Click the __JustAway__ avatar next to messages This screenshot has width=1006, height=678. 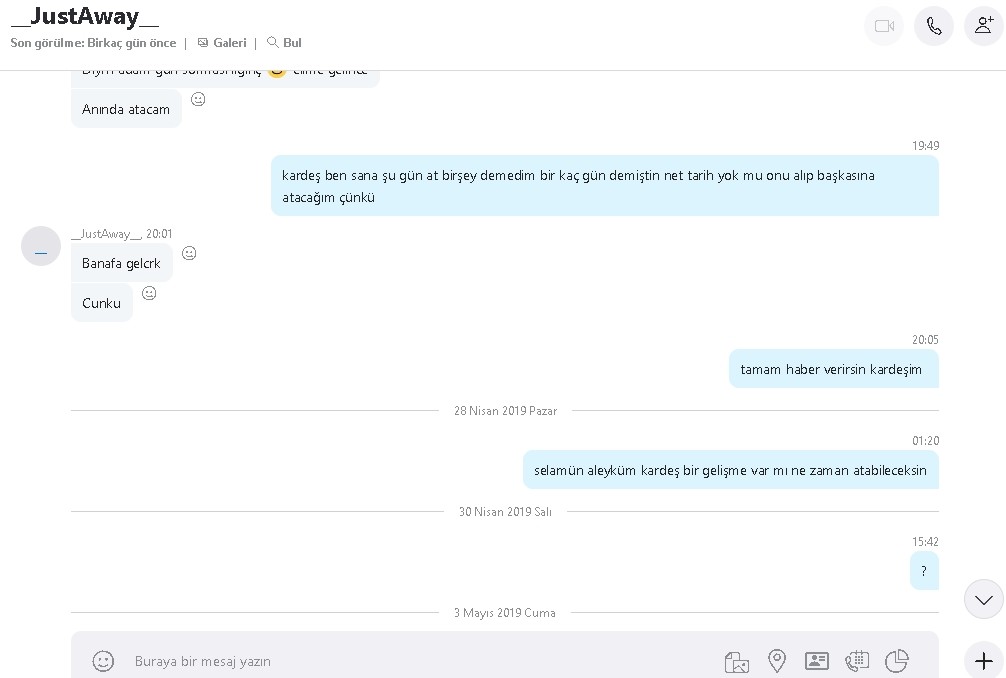pyautogui.click(x=41, y=246)
